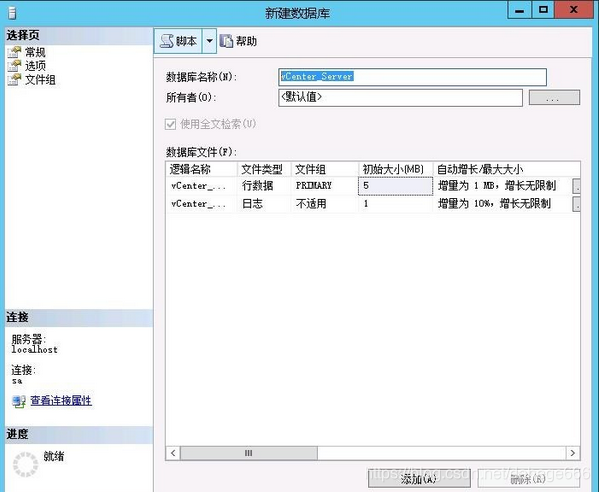
Task: Click the data row logical name cell
Action: point(202,186)
